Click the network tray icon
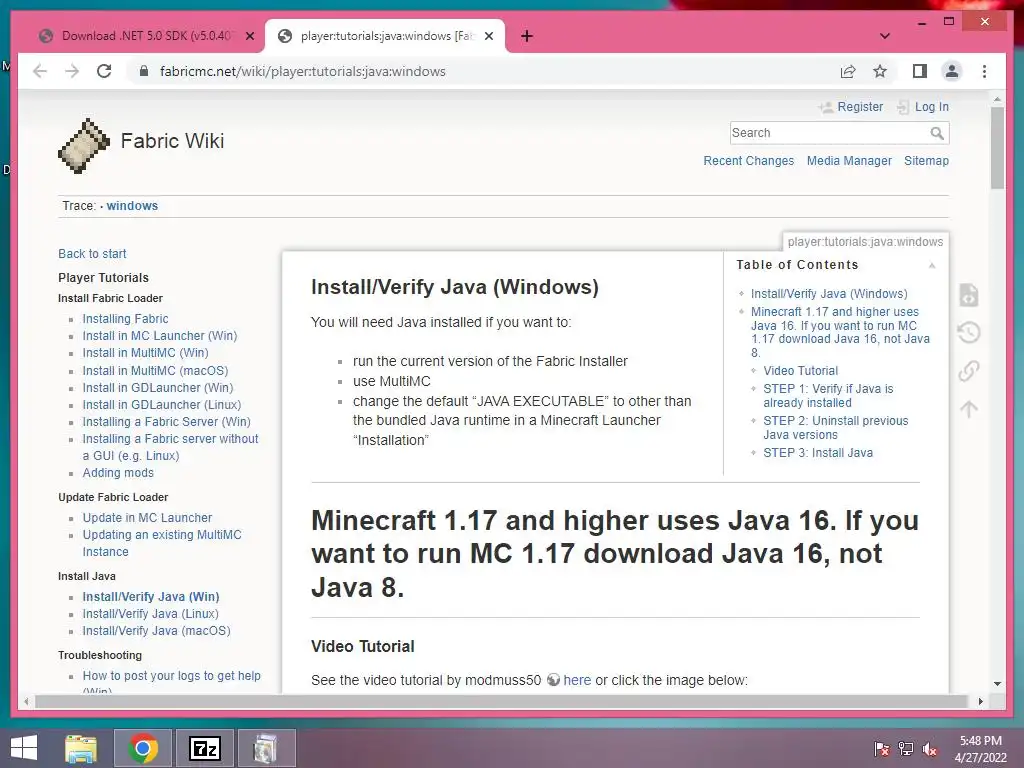Viewport: 1024px width, 768px height. click(906, 748)
